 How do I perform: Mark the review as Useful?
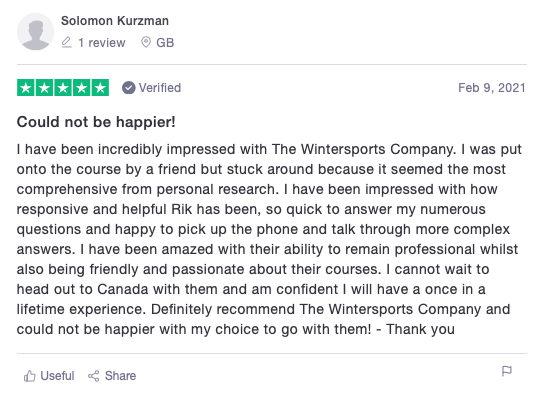pyautogui.click(x=49, y=376)
